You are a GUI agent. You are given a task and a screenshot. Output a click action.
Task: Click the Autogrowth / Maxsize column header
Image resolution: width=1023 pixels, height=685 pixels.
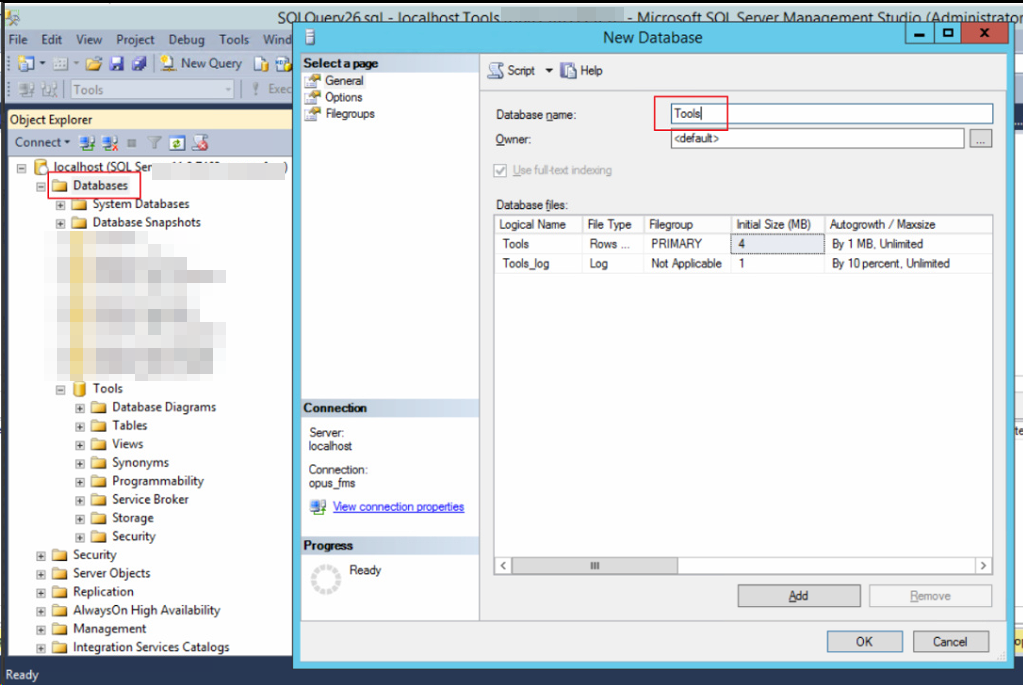click(908, 224)
